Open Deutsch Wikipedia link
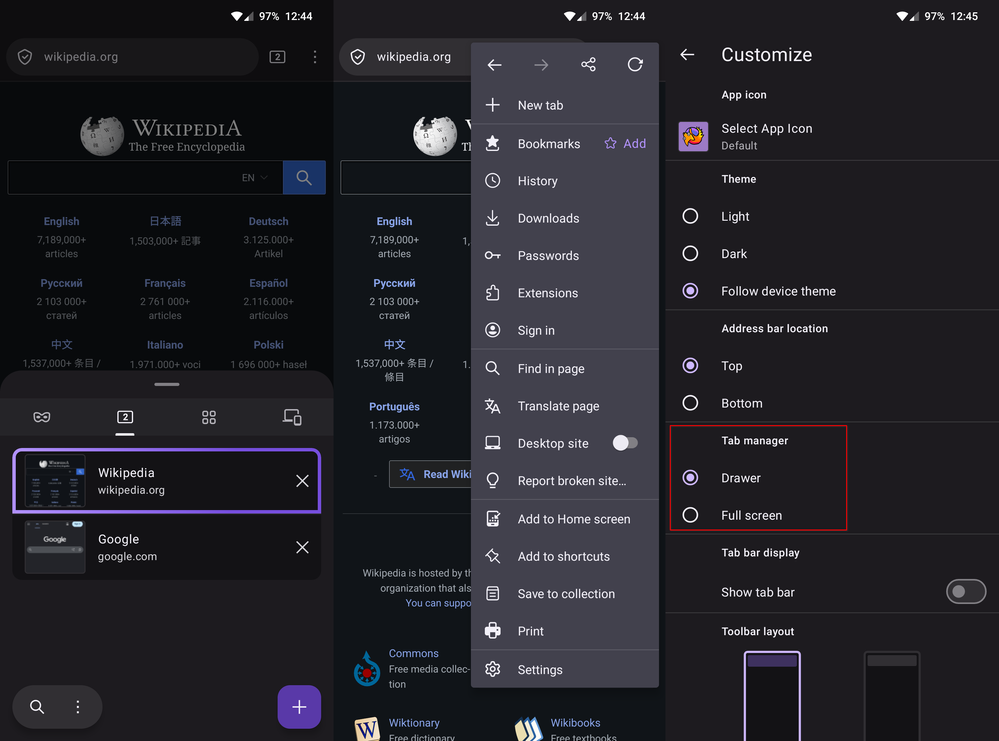Image resolution: width=999 pixels, height=741 pixels. [x=268, y=221]
